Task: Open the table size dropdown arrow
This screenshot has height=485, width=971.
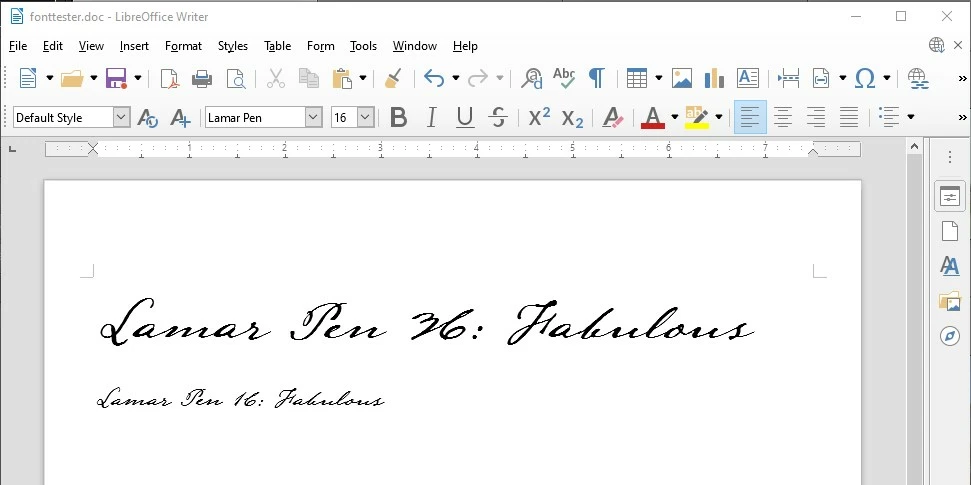Action: 658,78
